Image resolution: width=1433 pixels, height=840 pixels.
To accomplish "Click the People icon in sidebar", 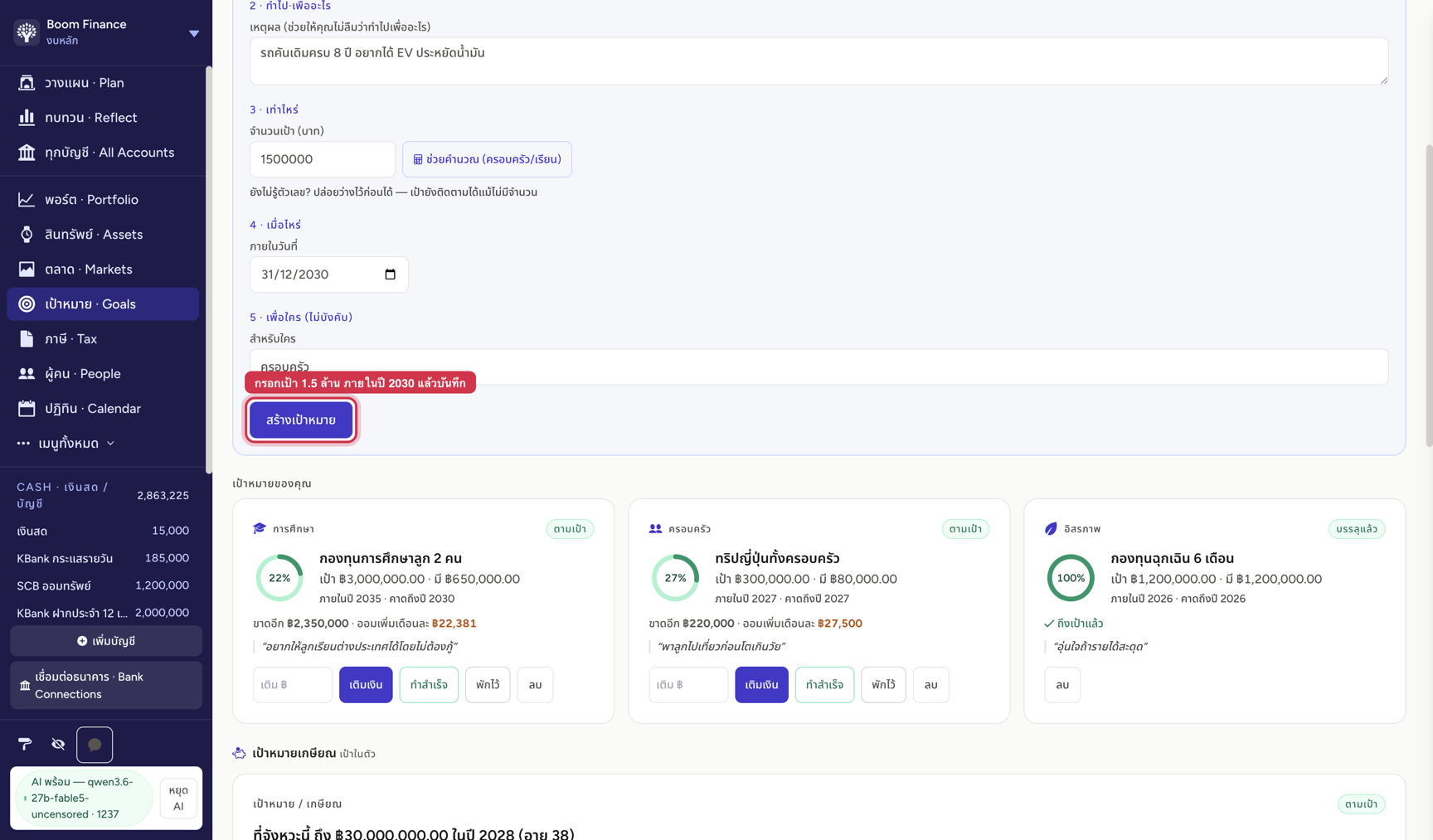I will pos(27,374).
